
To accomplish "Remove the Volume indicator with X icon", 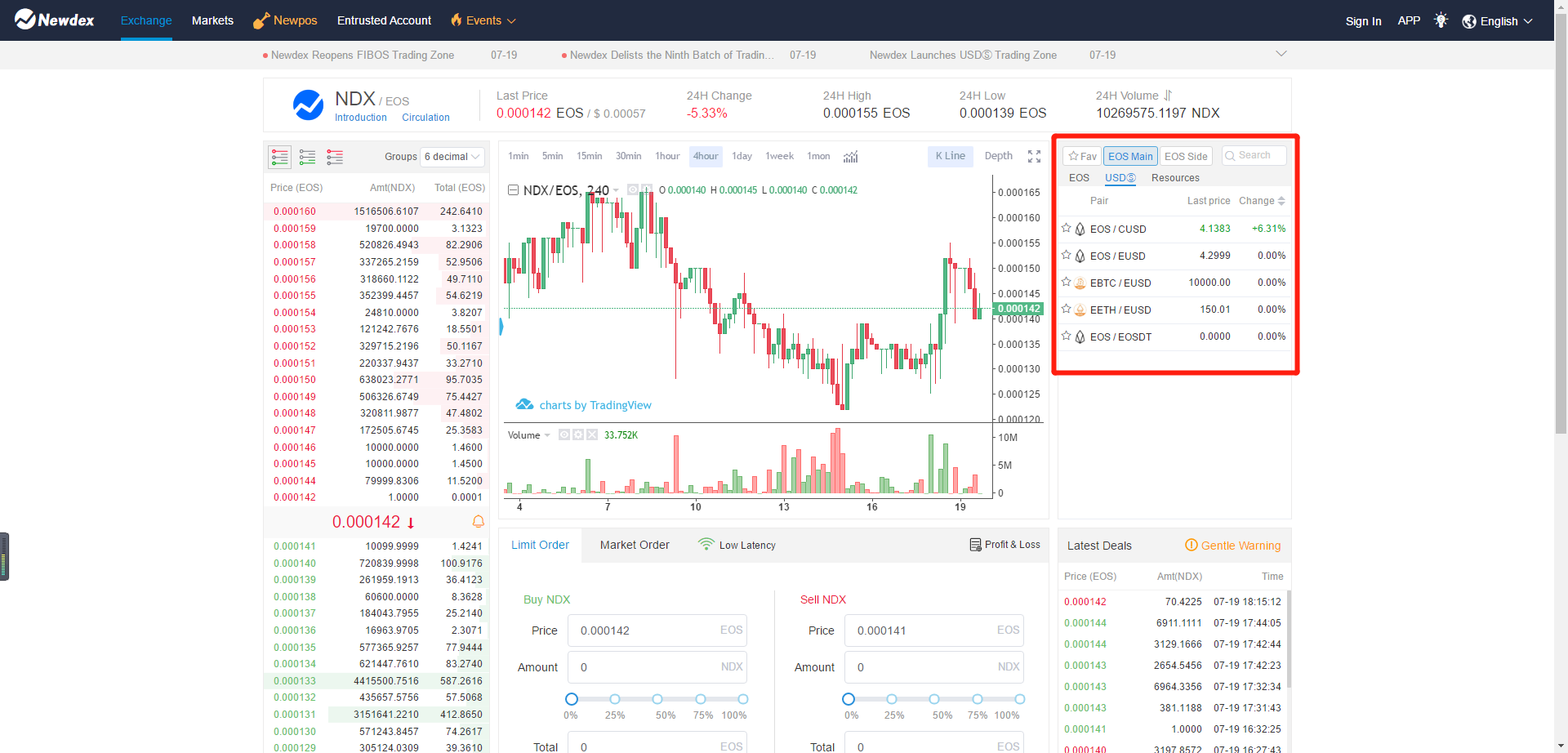I will click(x=592, y=435).
